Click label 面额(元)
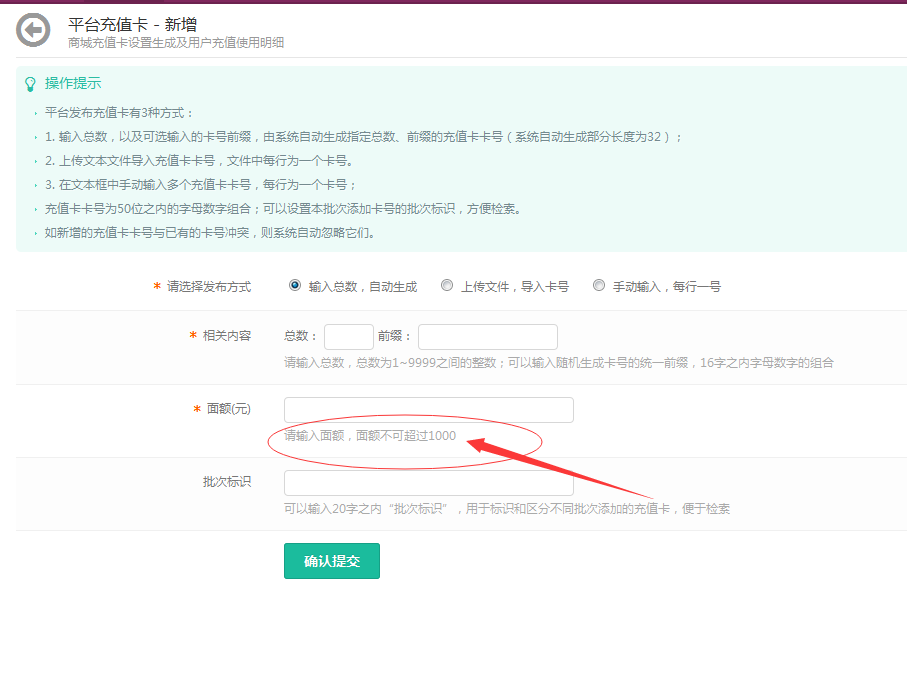 tap(229, 408)
